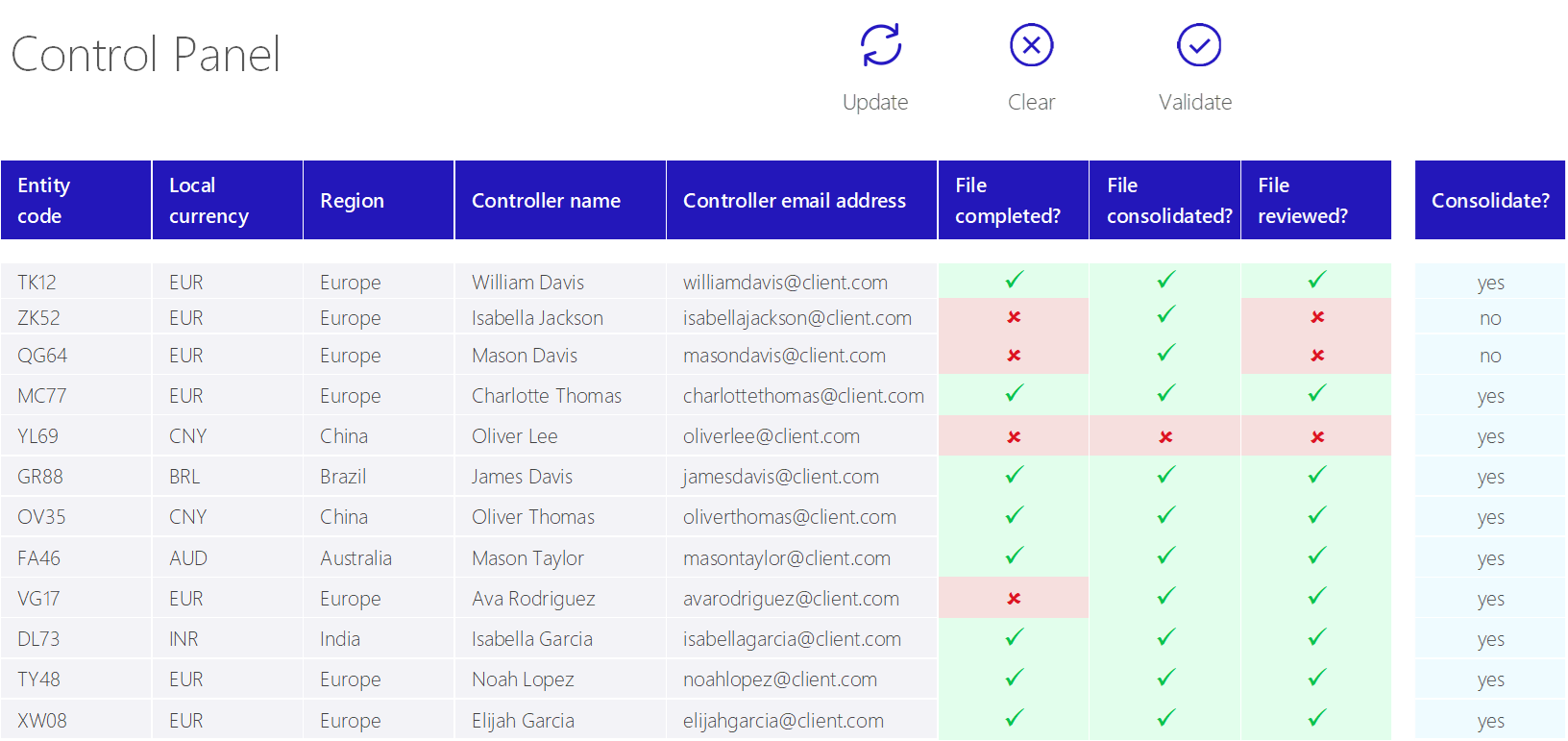Viewport: 1568px width, 741px height.
Task: Click email jamesdavis@client.com
Action: coord(780,477)
